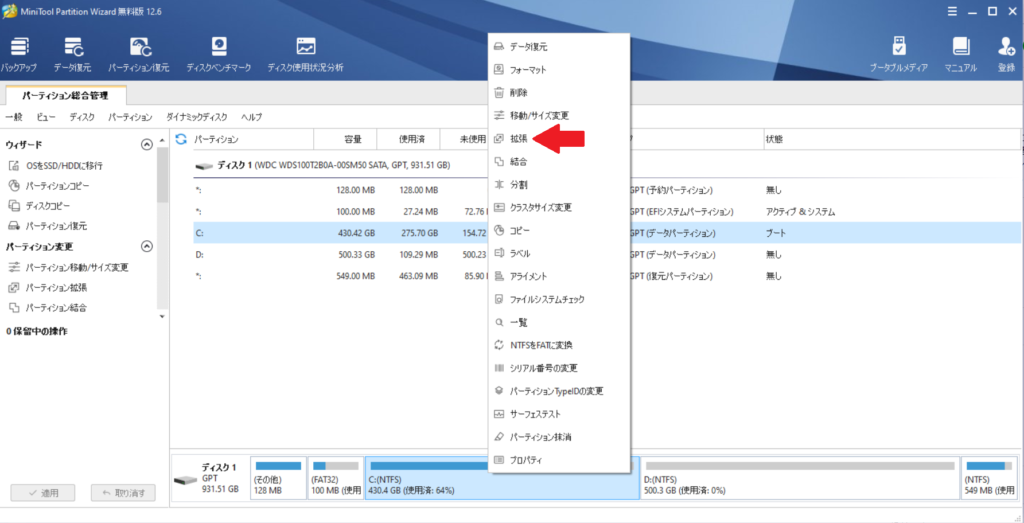Click パーティション結合 in the sidebar
The image size is (1024, 523).
(48, 308)
